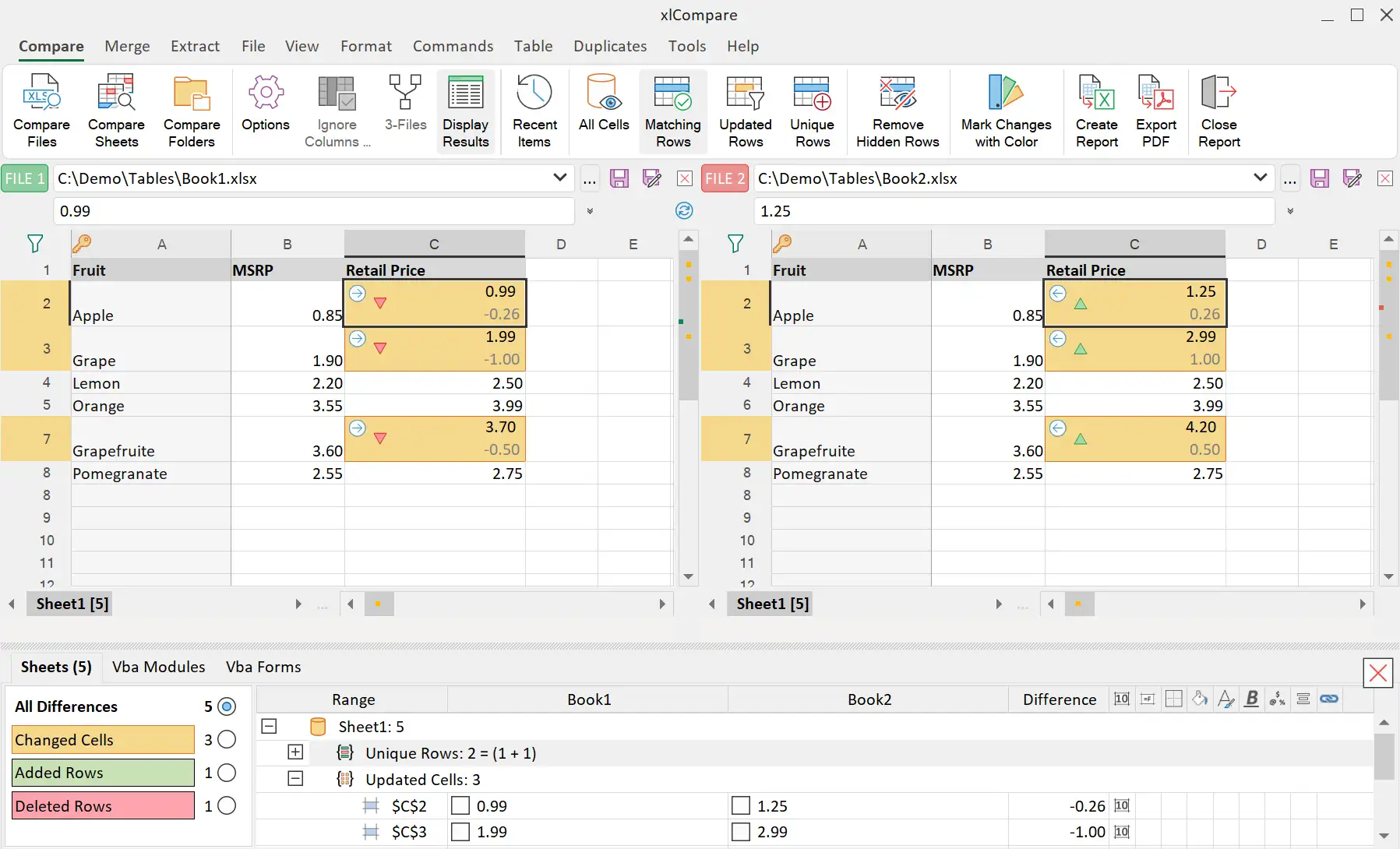
Task: Toggle Matching Rows filter
Action: coord(673,111)
